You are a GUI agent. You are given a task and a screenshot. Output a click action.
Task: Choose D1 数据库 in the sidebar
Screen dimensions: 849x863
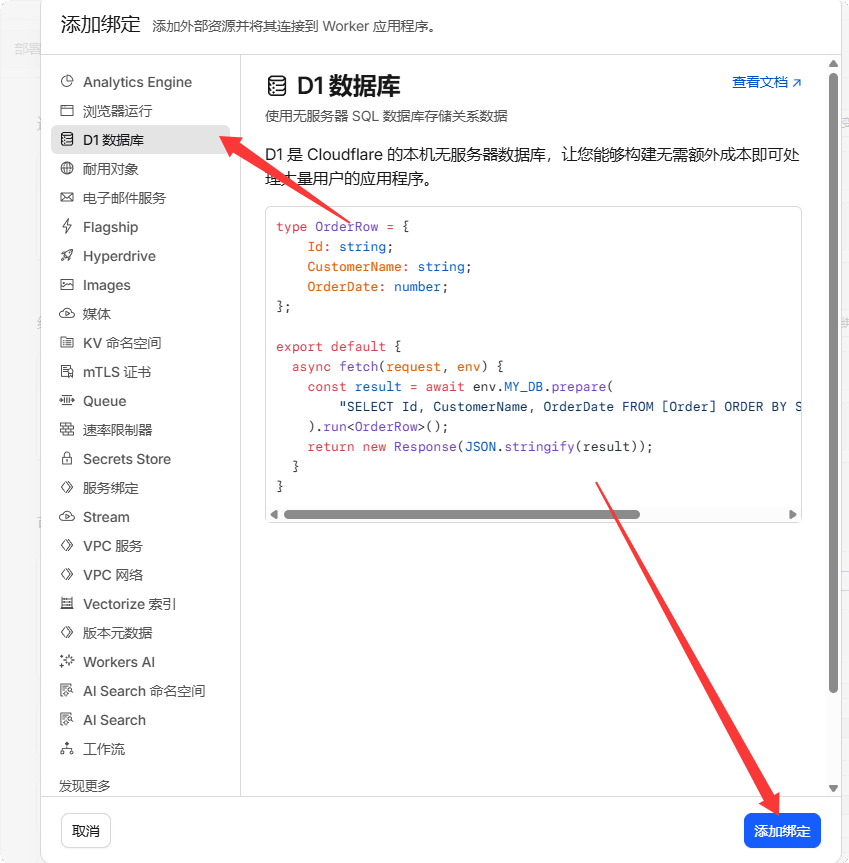tap(140, 139)
